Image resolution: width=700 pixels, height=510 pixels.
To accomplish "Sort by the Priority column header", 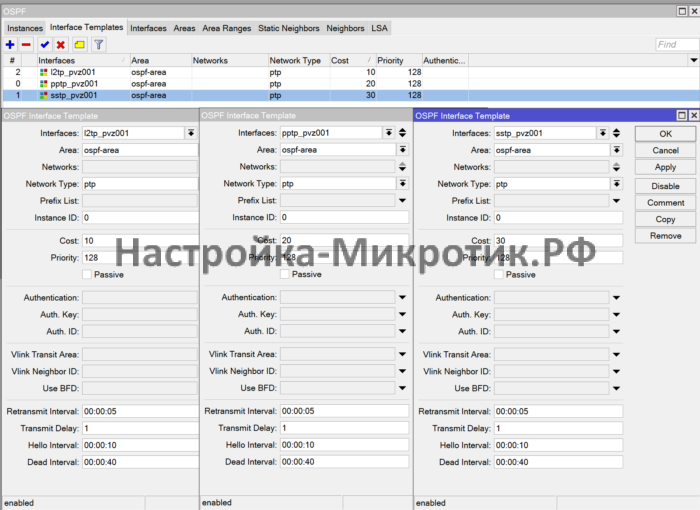I will coord(399,60).
